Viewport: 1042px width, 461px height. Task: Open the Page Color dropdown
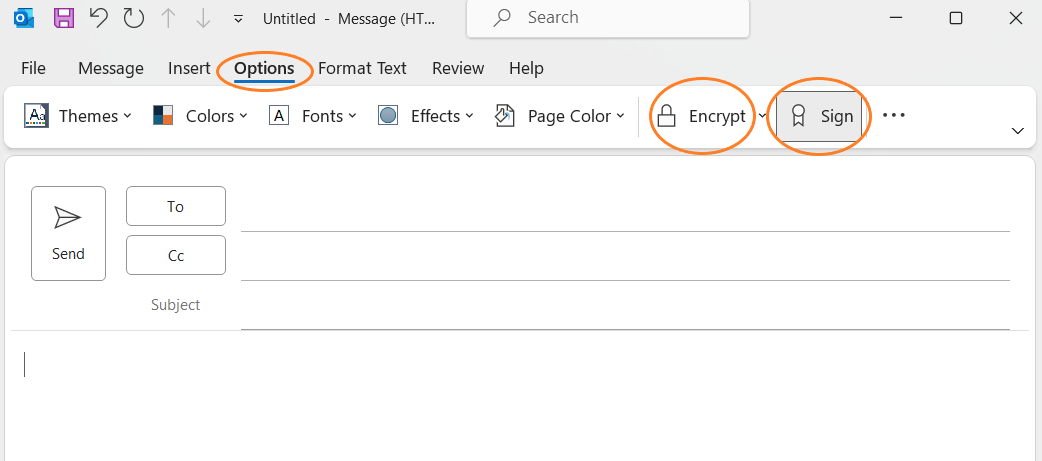tap(560, 116)
